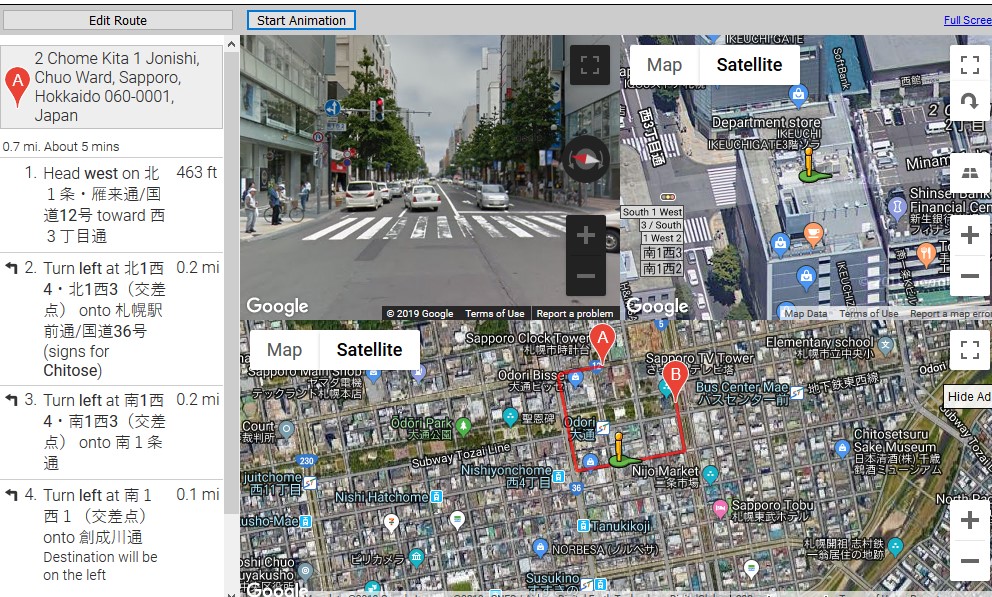This screenshot has width=992, height=597.
Task: Click the Shinsei Bank marker icon
Action: [x=897, y=209]
